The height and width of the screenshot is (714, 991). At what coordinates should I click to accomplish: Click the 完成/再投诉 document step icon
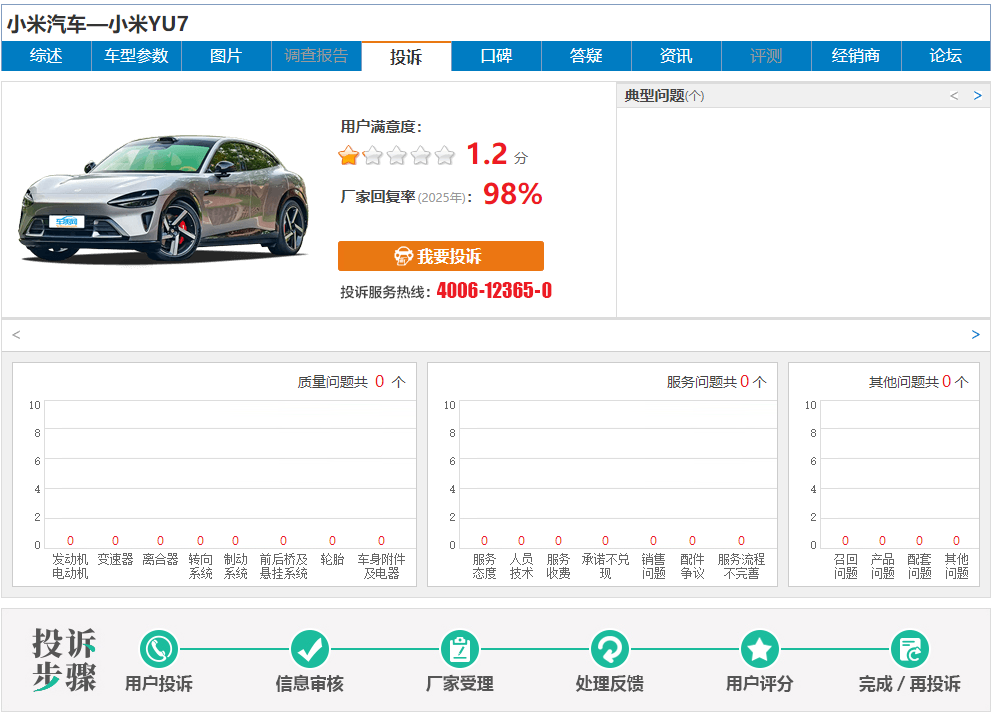[x=909, y=650]
